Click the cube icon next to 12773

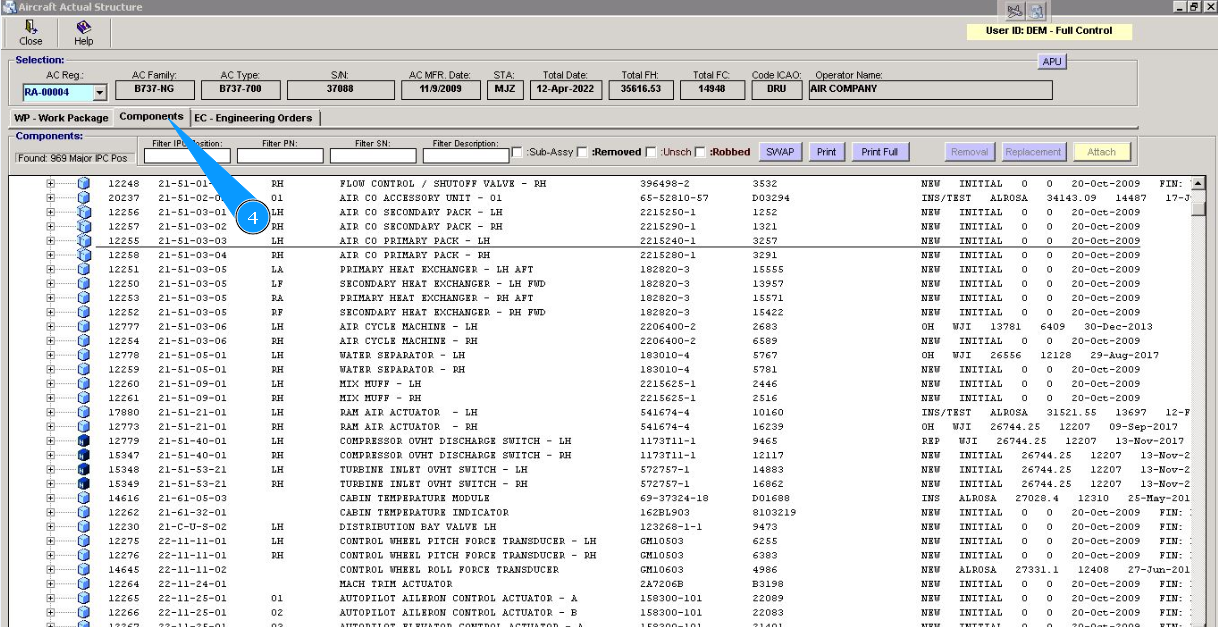84,427
